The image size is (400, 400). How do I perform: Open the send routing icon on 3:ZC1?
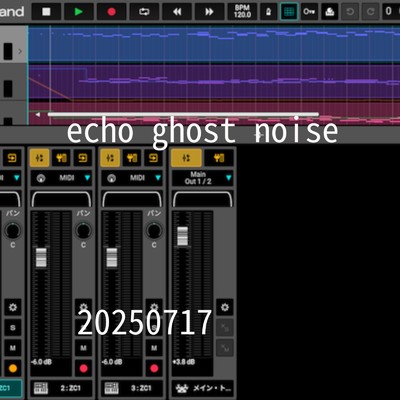tap(153, 158)
